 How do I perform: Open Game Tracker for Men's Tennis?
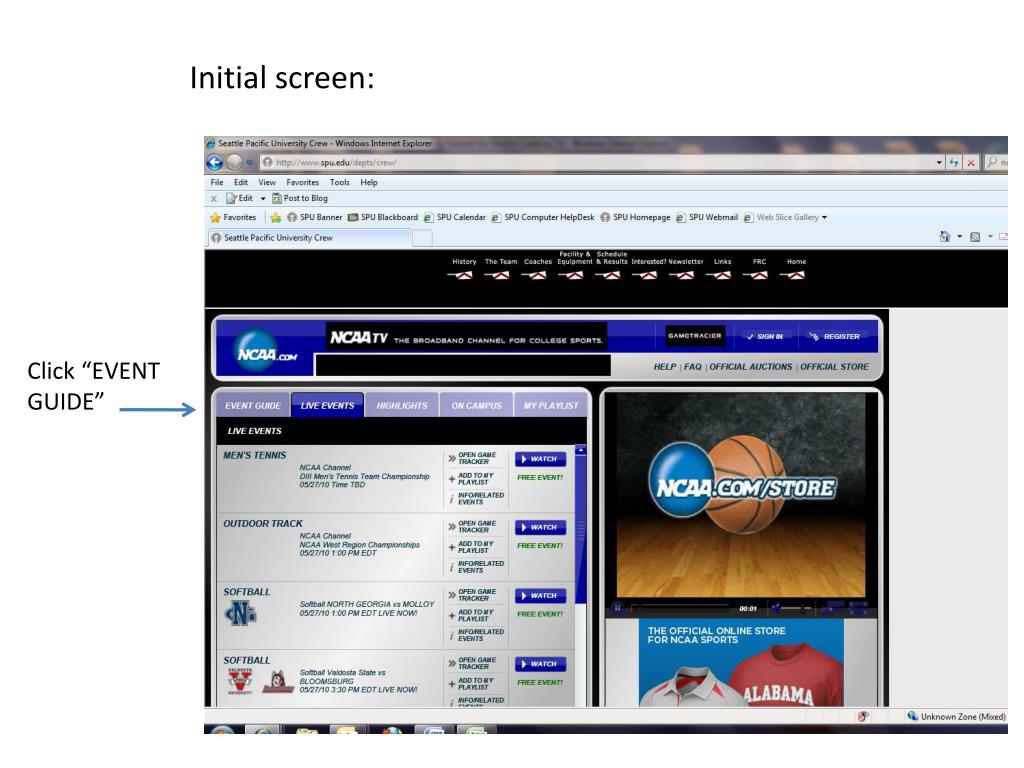[x=473, y=458]
